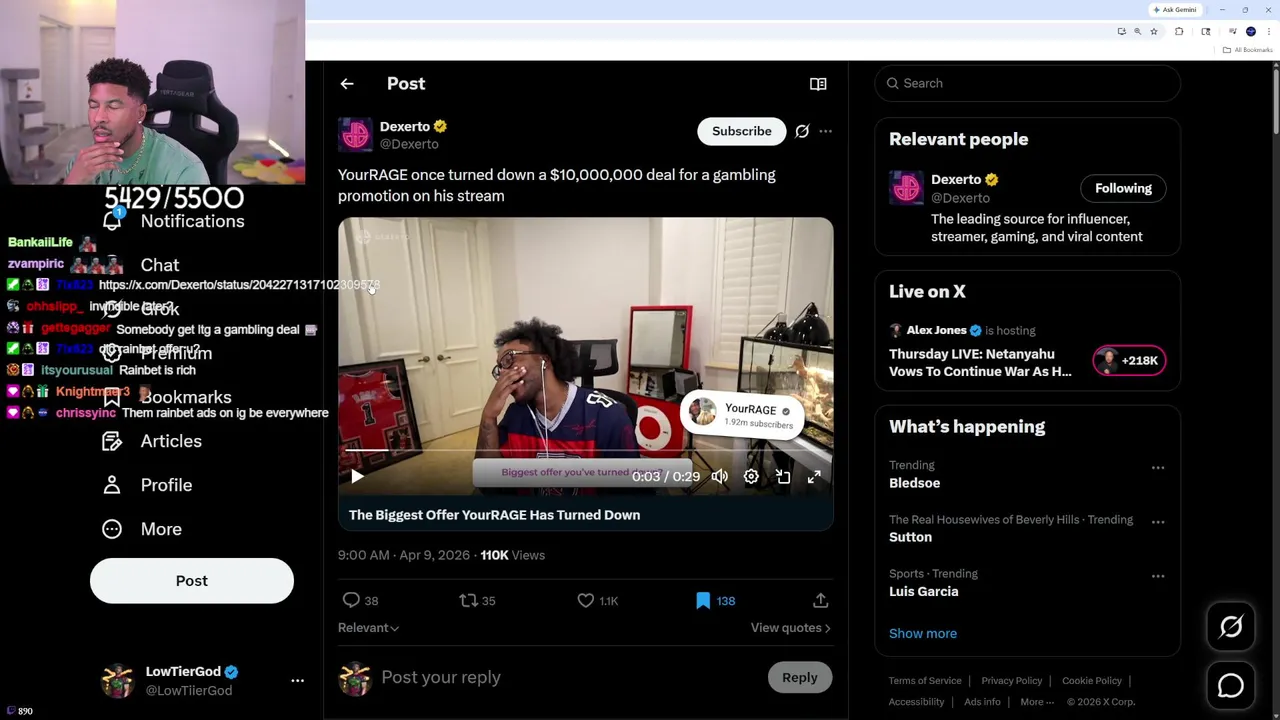Viewport: 1280px width, 720px height.
Task: Open Dexerto's avatar on the post
Action: click(355, 134)
